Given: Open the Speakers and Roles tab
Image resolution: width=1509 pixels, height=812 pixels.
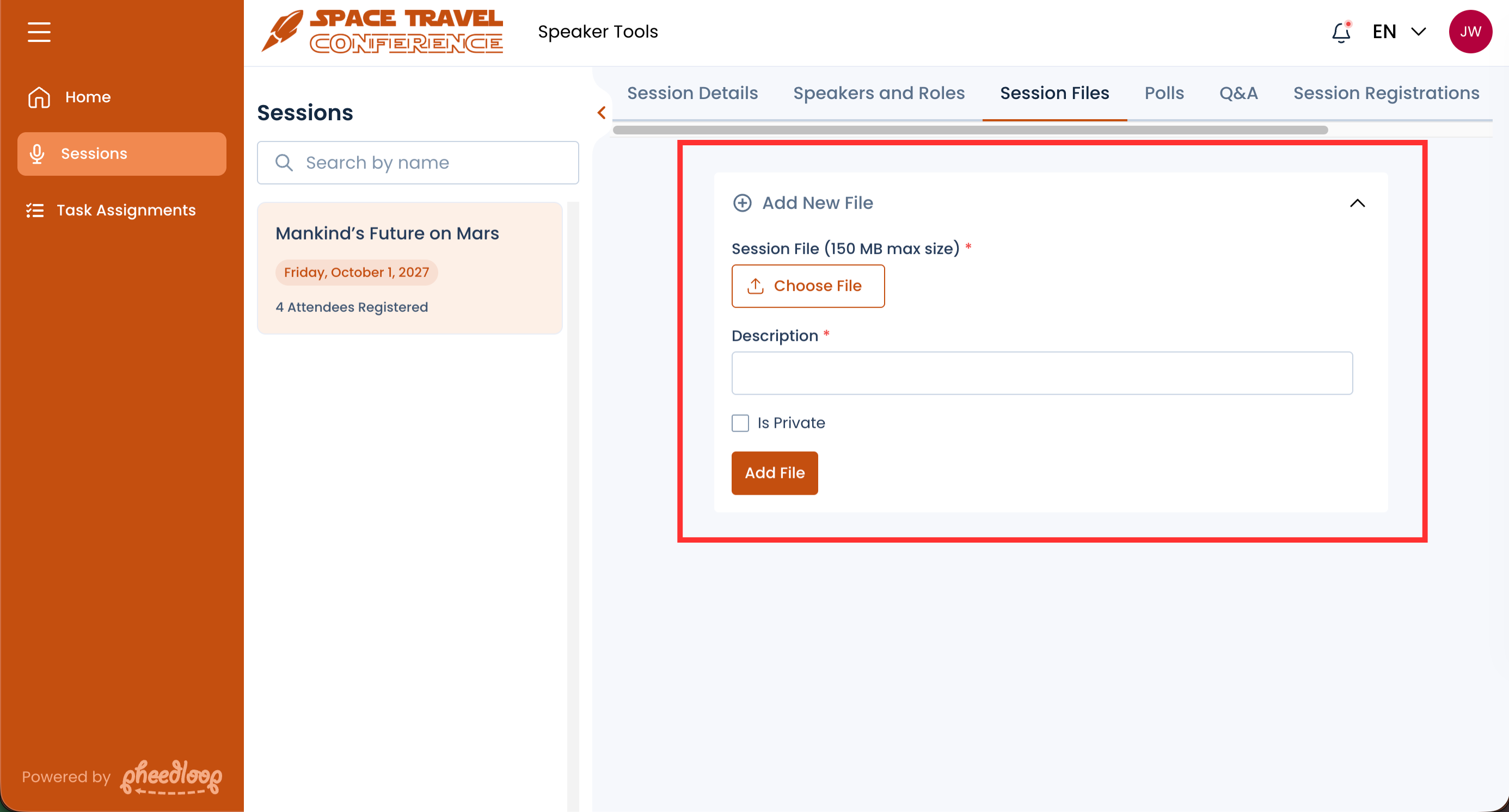Looking at the screenshot, I should click(x=878, y=93).
